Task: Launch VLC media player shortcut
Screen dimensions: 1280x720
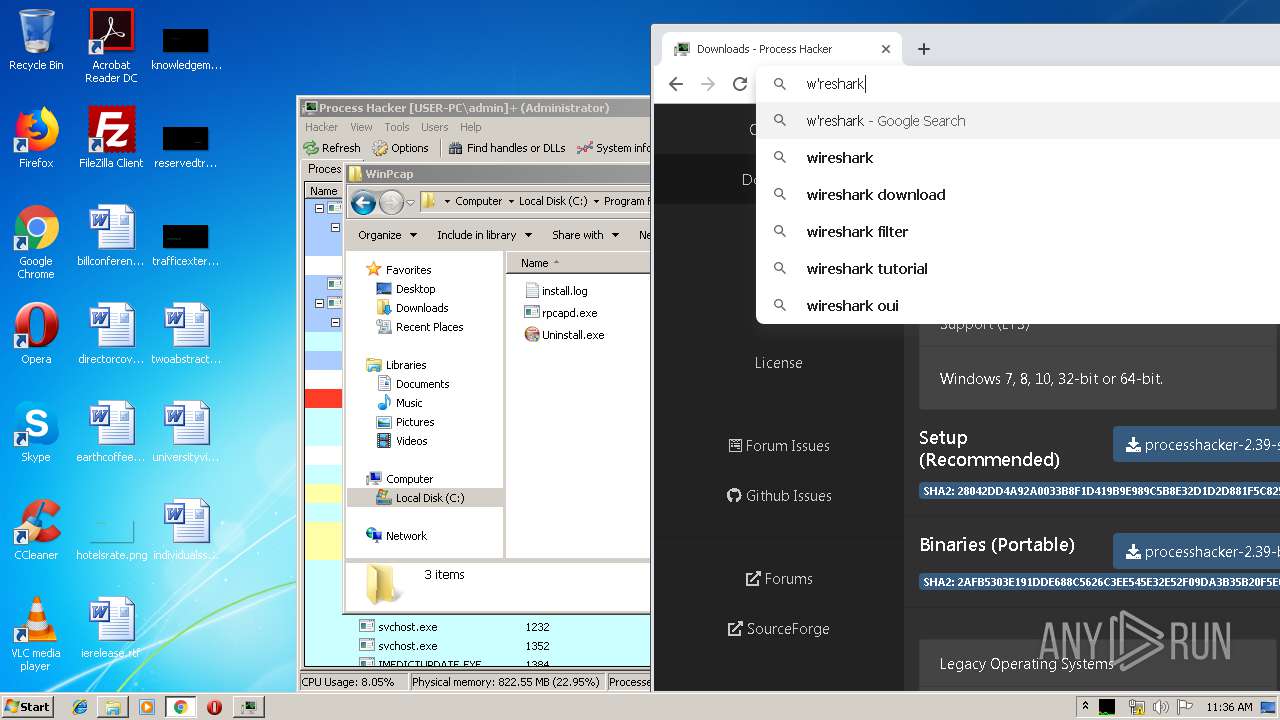Action: tap(36, 635)
